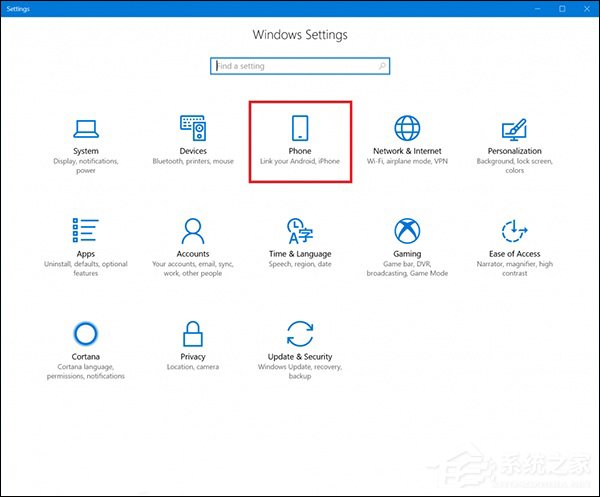Open the Devices keyboard and speaker icon

coord(193,128)
